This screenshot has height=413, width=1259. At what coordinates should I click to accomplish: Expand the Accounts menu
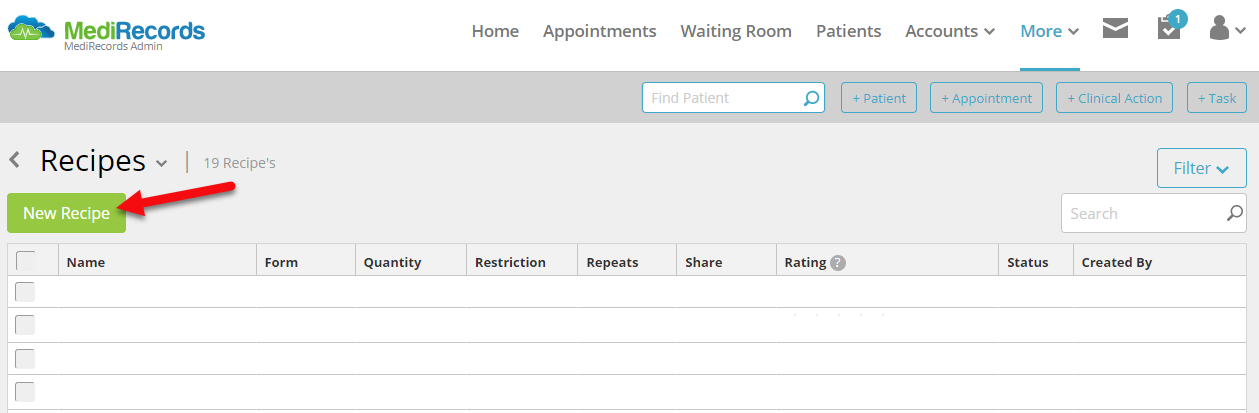(950, 31)
